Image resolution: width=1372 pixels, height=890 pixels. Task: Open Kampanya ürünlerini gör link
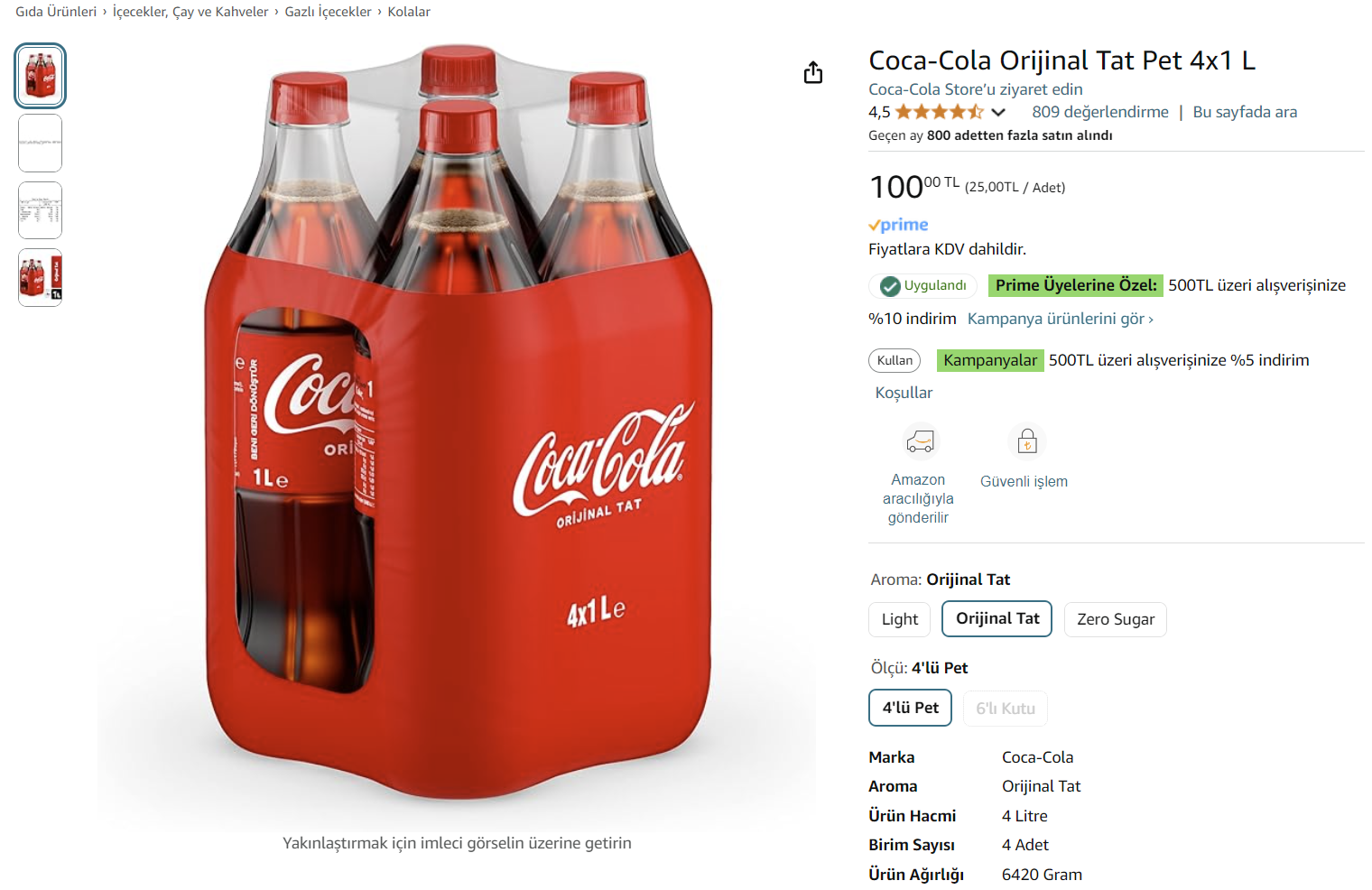(x=1060, y=319)
